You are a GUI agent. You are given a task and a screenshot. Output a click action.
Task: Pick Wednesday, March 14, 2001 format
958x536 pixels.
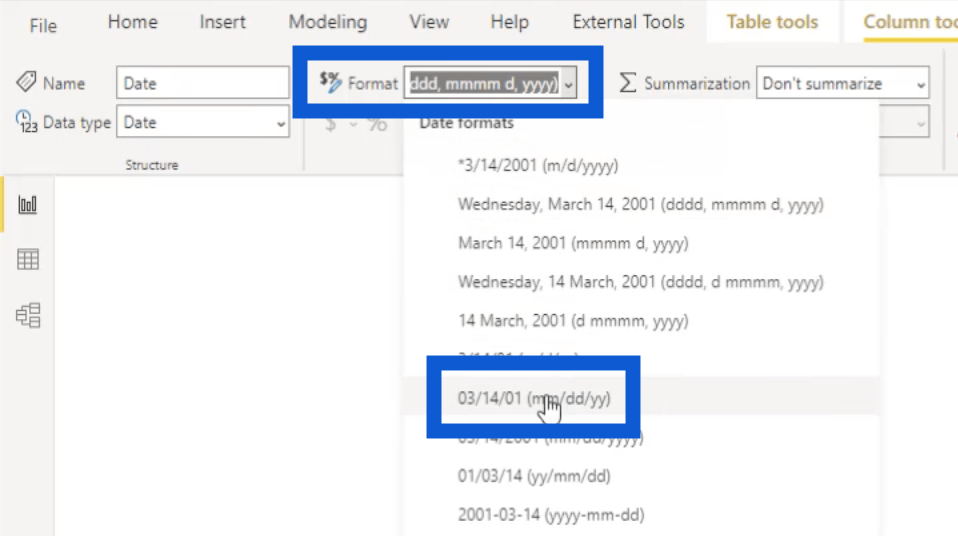(x=641, y=204)
